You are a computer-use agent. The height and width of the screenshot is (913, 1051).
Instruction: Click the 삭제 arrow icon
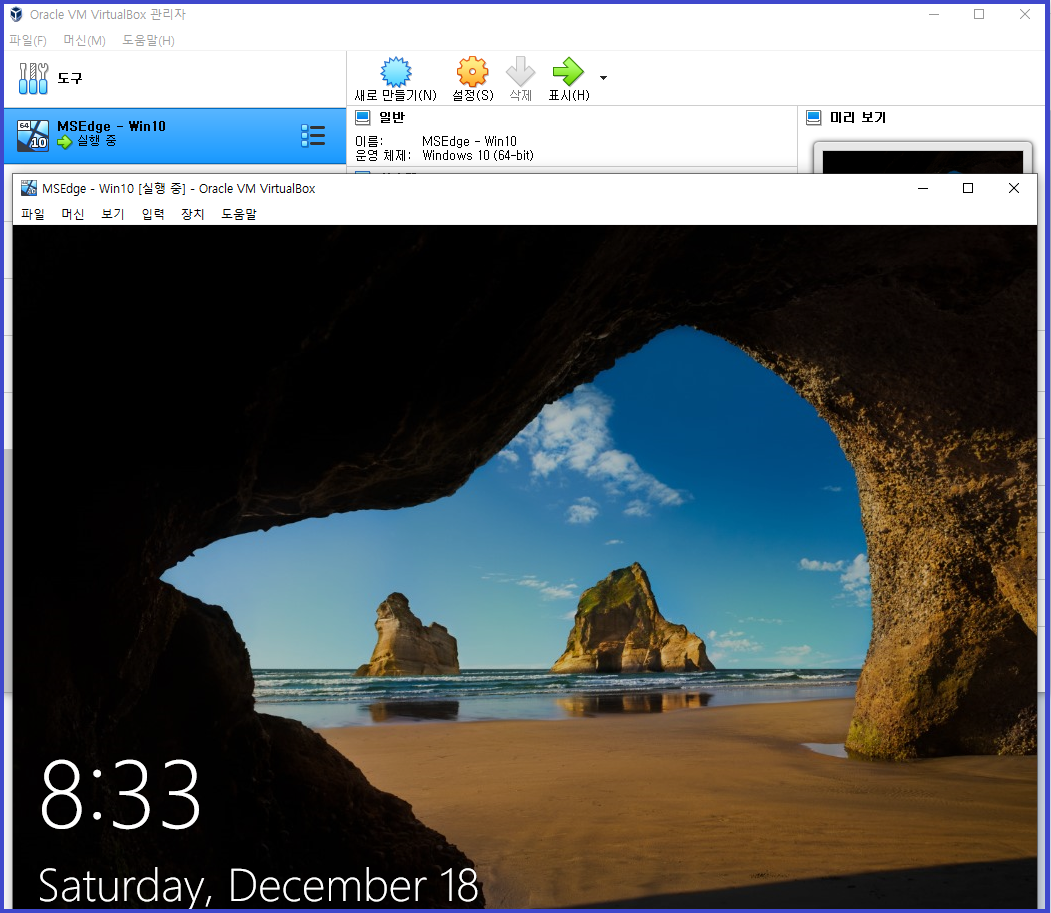tap(520, 71)
